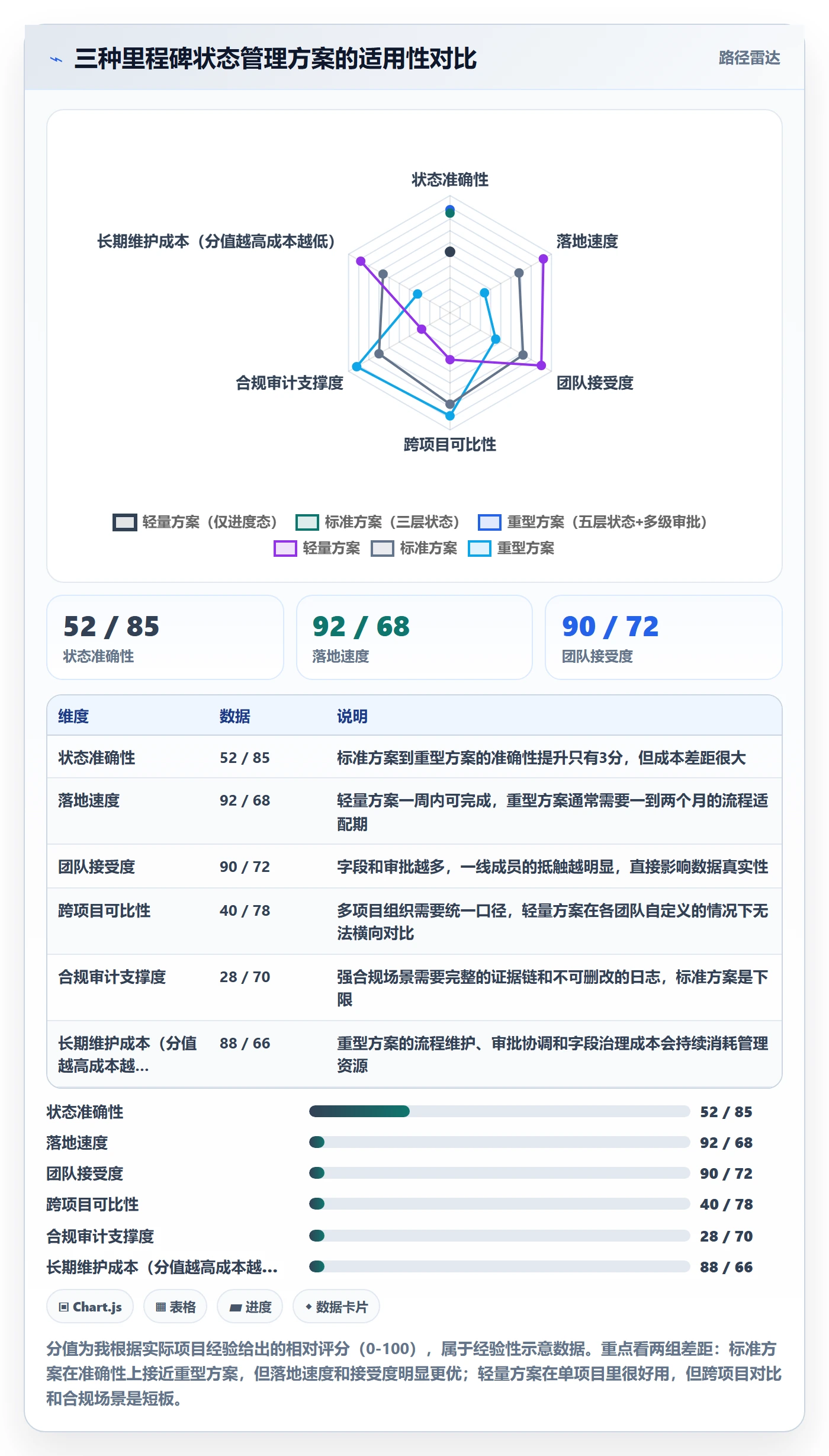
Task: Click the 长期维护成本 radar axis label
Action: (x=216, y=241)
